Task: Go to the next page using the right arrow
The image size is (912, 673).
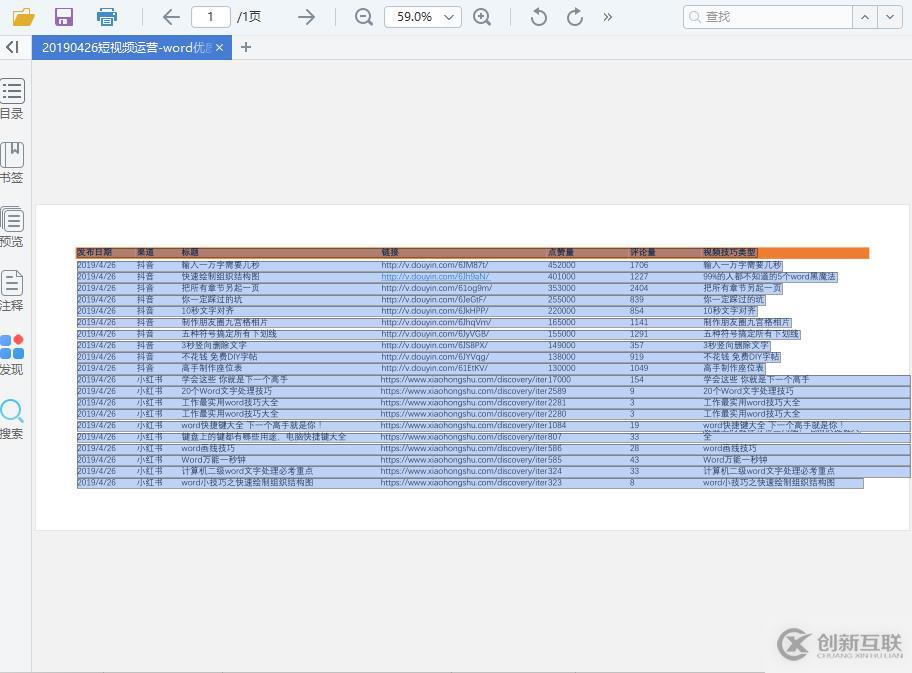Action: click(306, 17)
